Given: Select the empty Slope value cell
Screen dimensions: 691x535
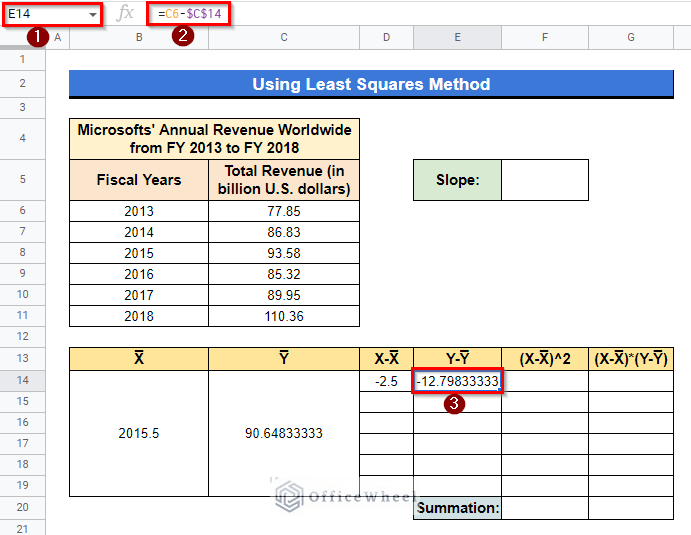Looking at the screenshot, I should tap(545, 180).
